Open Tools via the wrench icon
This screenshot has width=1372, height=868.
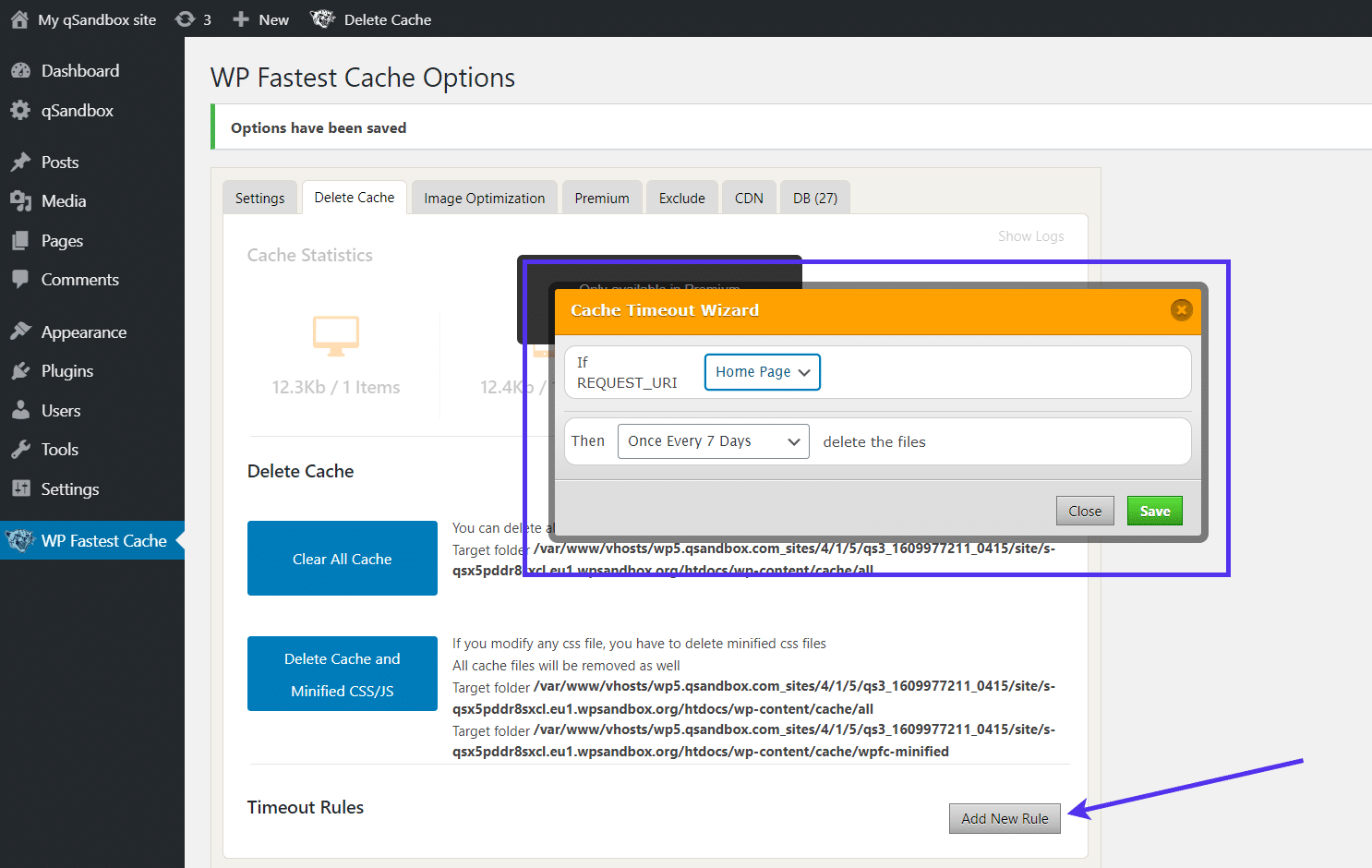click(20, 449)
